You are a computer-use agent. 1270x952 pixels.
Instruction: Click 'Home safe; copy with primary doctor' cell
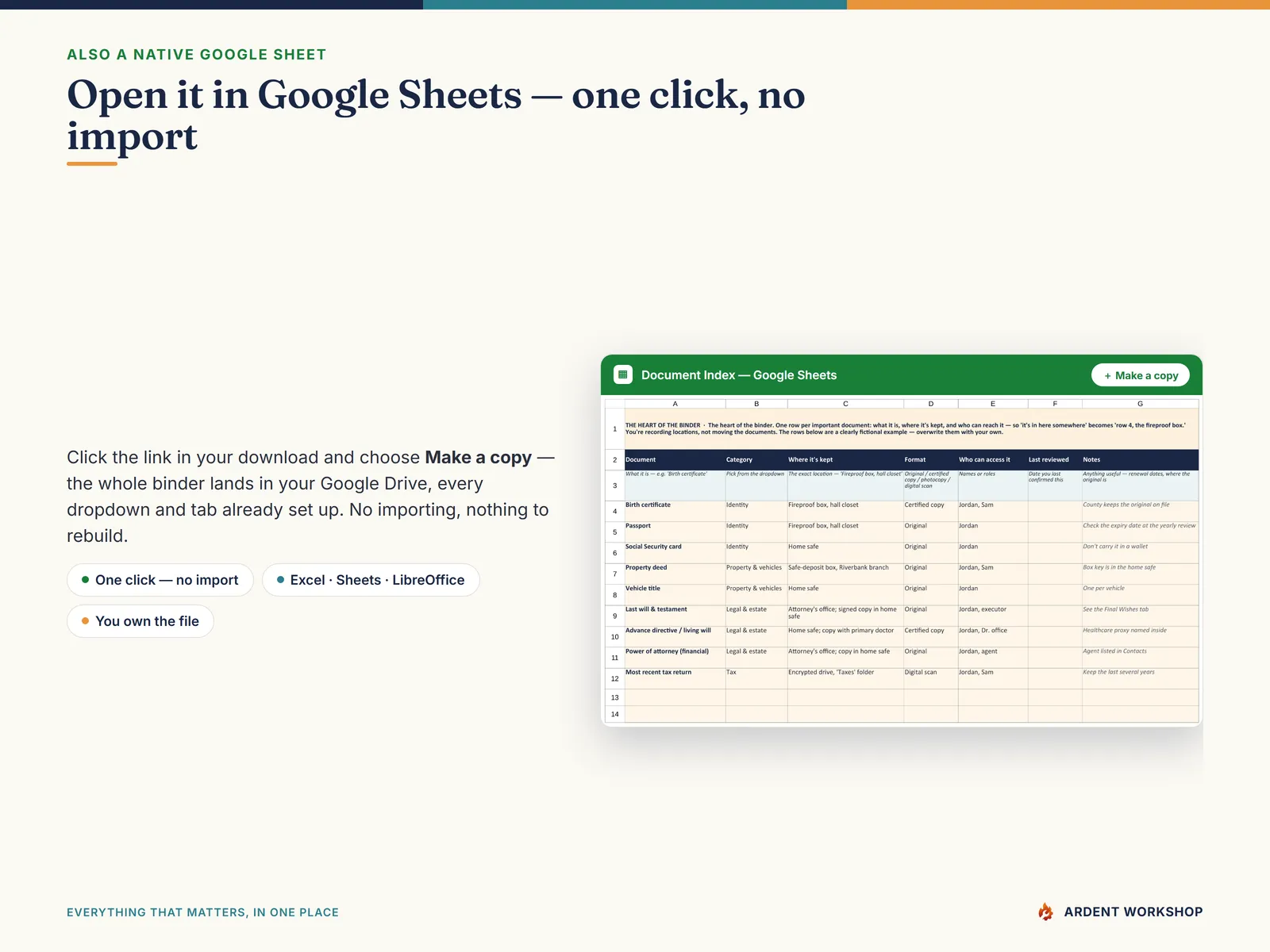tap(845, 636)
